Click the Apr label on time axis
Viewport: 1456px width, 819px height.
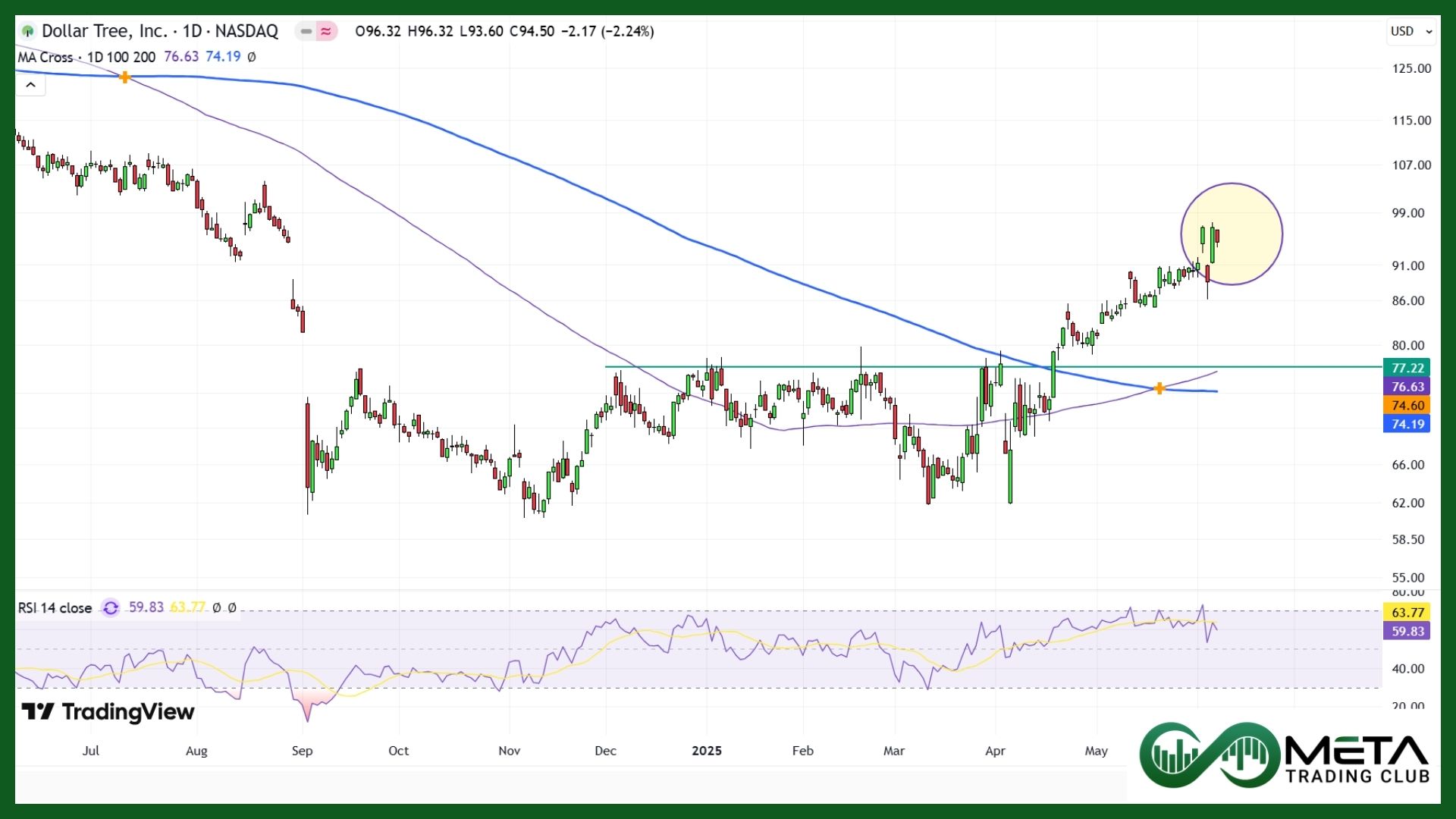point(995,751)
